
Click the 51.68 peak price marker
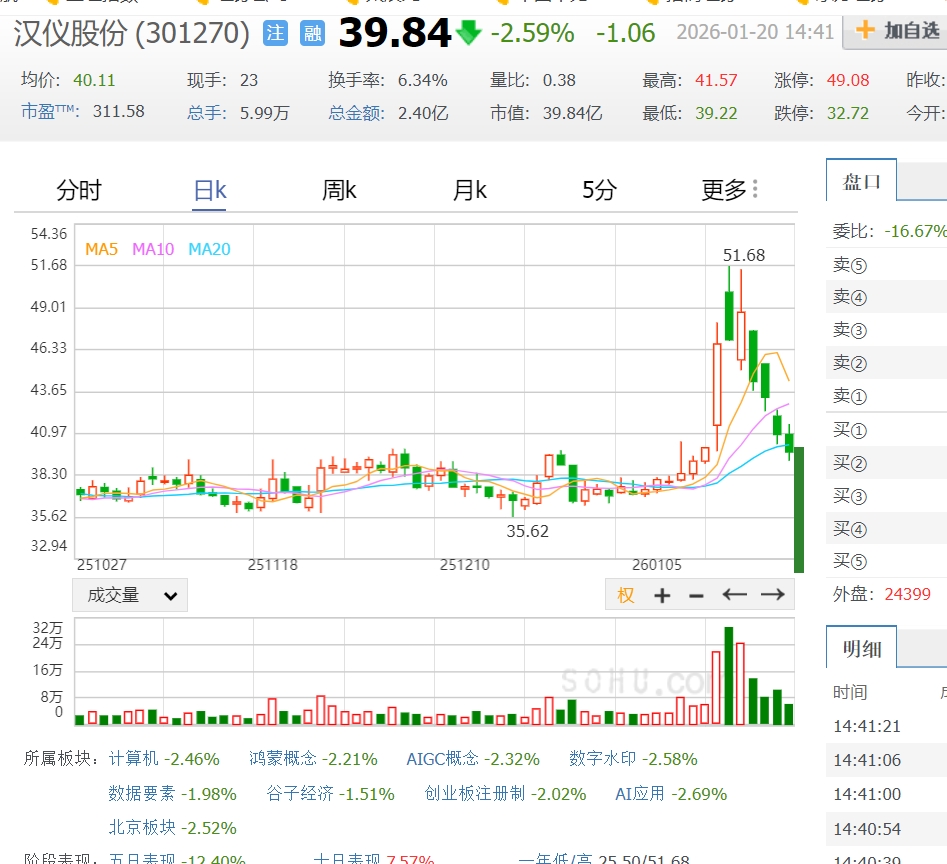pyautogui.click(x=743, y=255)
